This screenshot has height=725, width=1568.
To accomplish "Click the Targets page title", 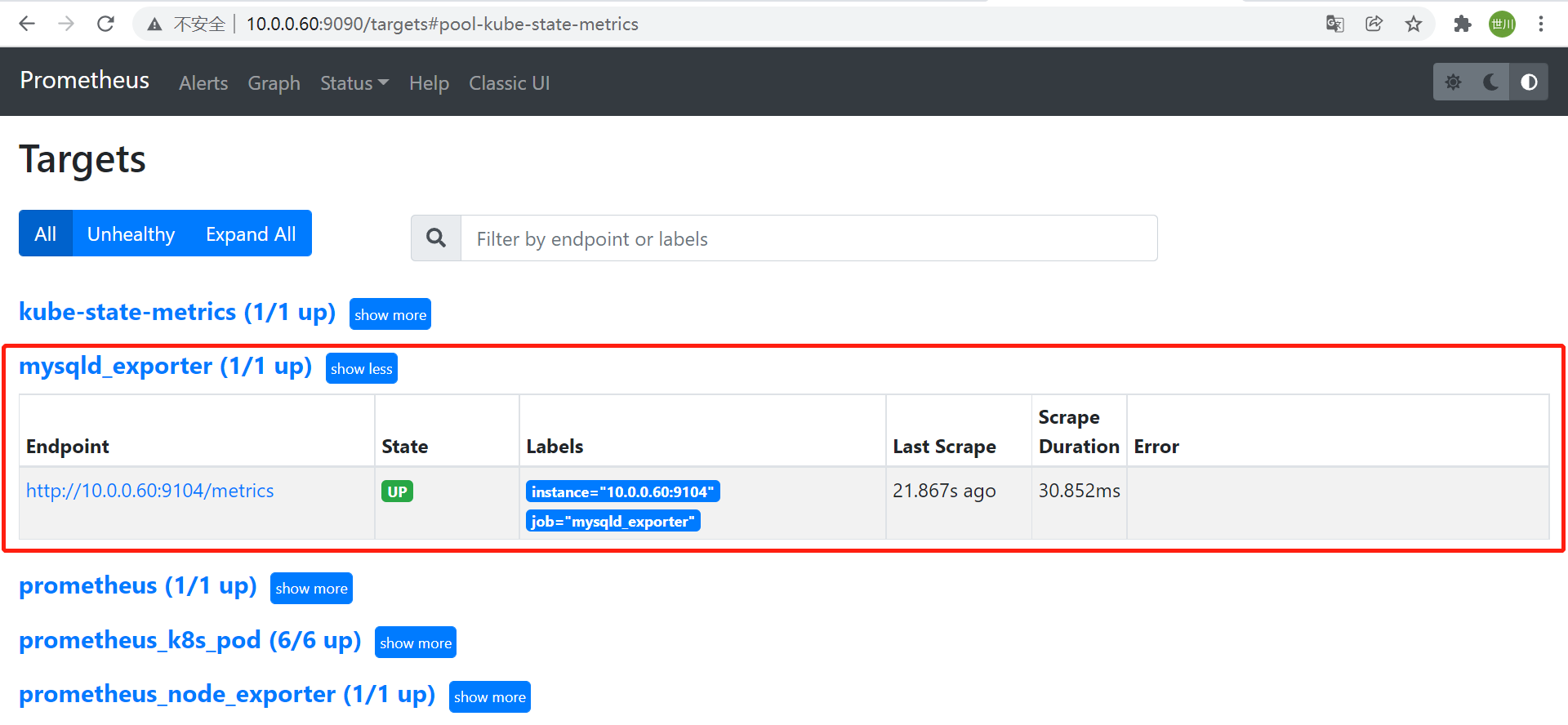I will coord(82,159).
